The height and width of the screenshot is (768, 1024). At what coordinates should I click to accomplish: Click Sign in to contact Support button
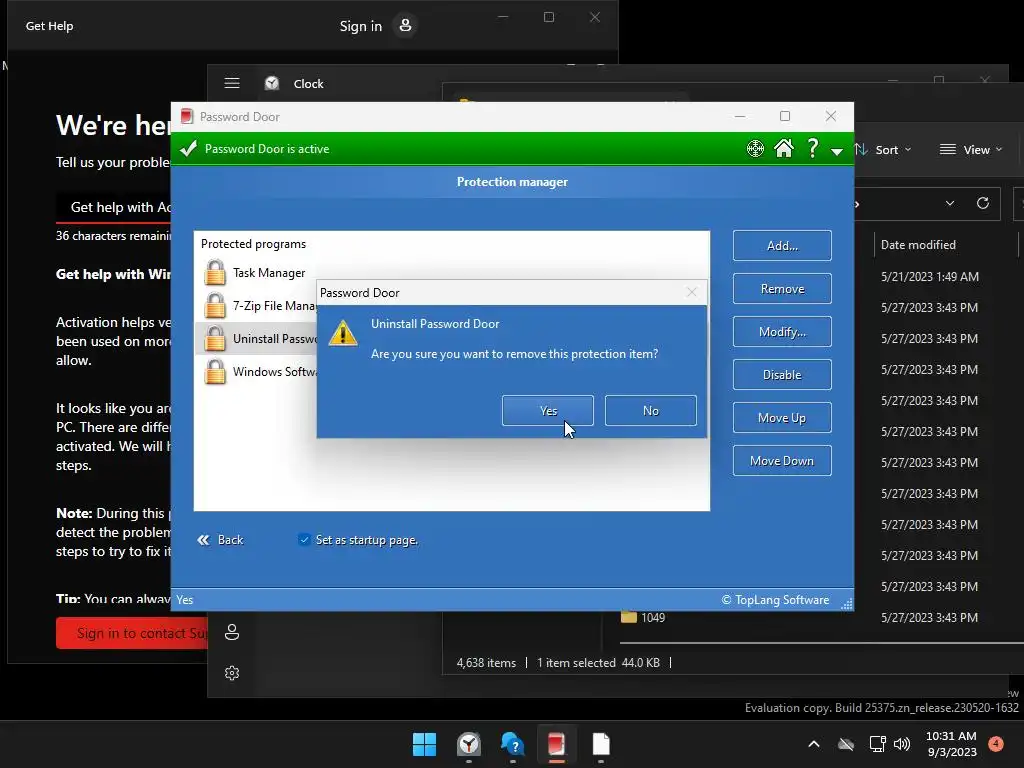(131, 633)
